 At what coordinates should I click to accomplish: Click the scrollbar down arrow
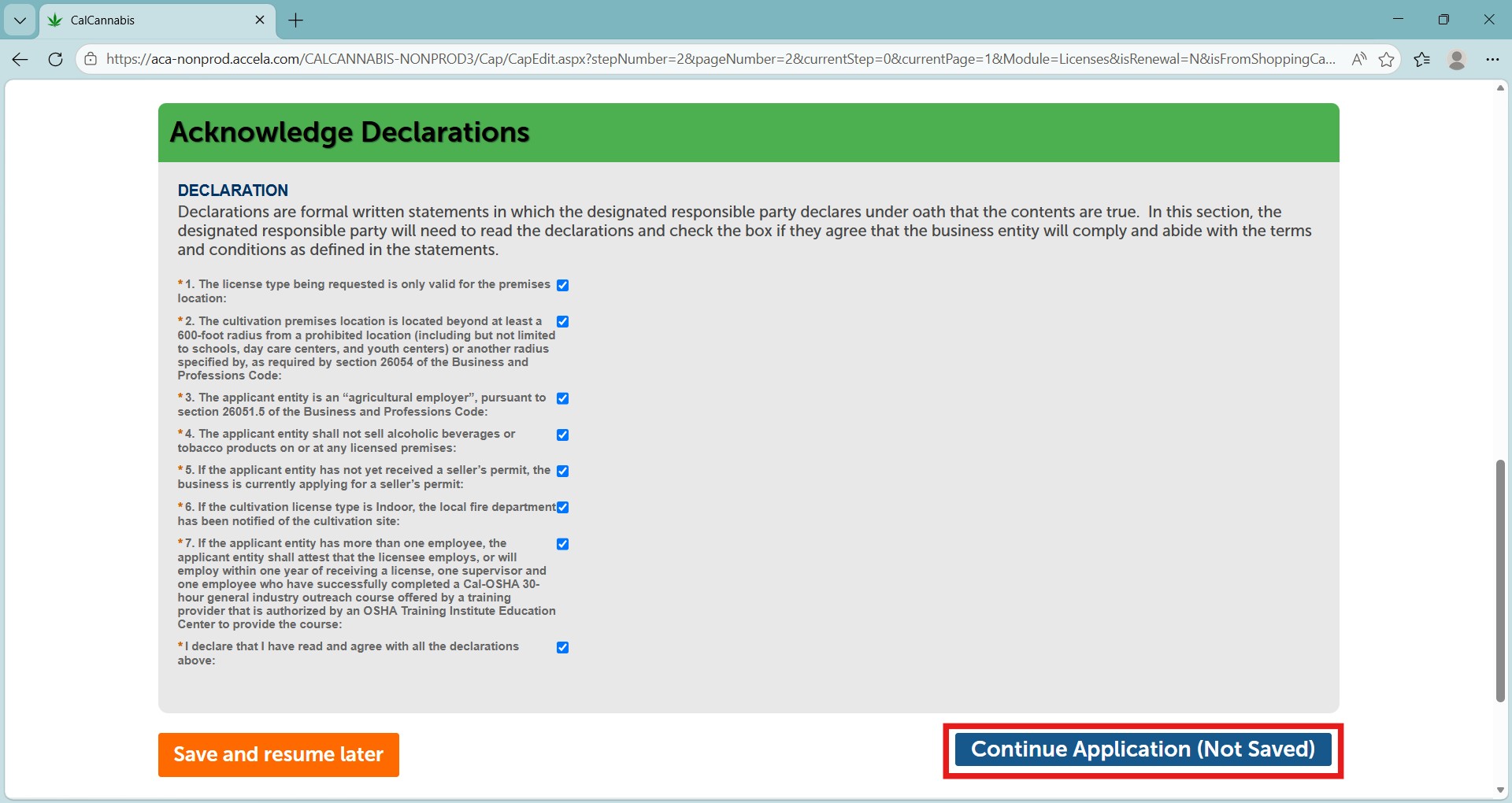(1500, 790)
